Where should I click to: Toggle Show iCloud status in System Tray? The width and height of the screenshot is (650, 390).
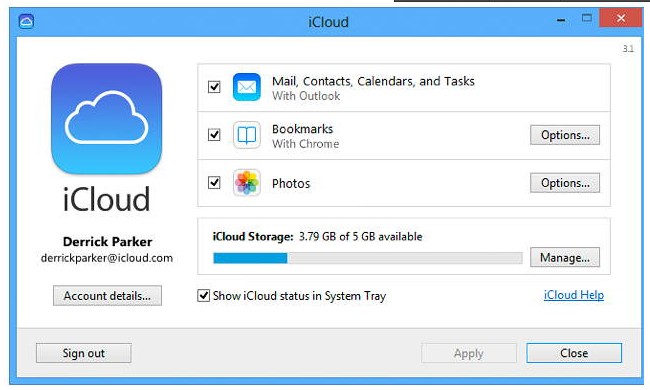pos(204,296)
